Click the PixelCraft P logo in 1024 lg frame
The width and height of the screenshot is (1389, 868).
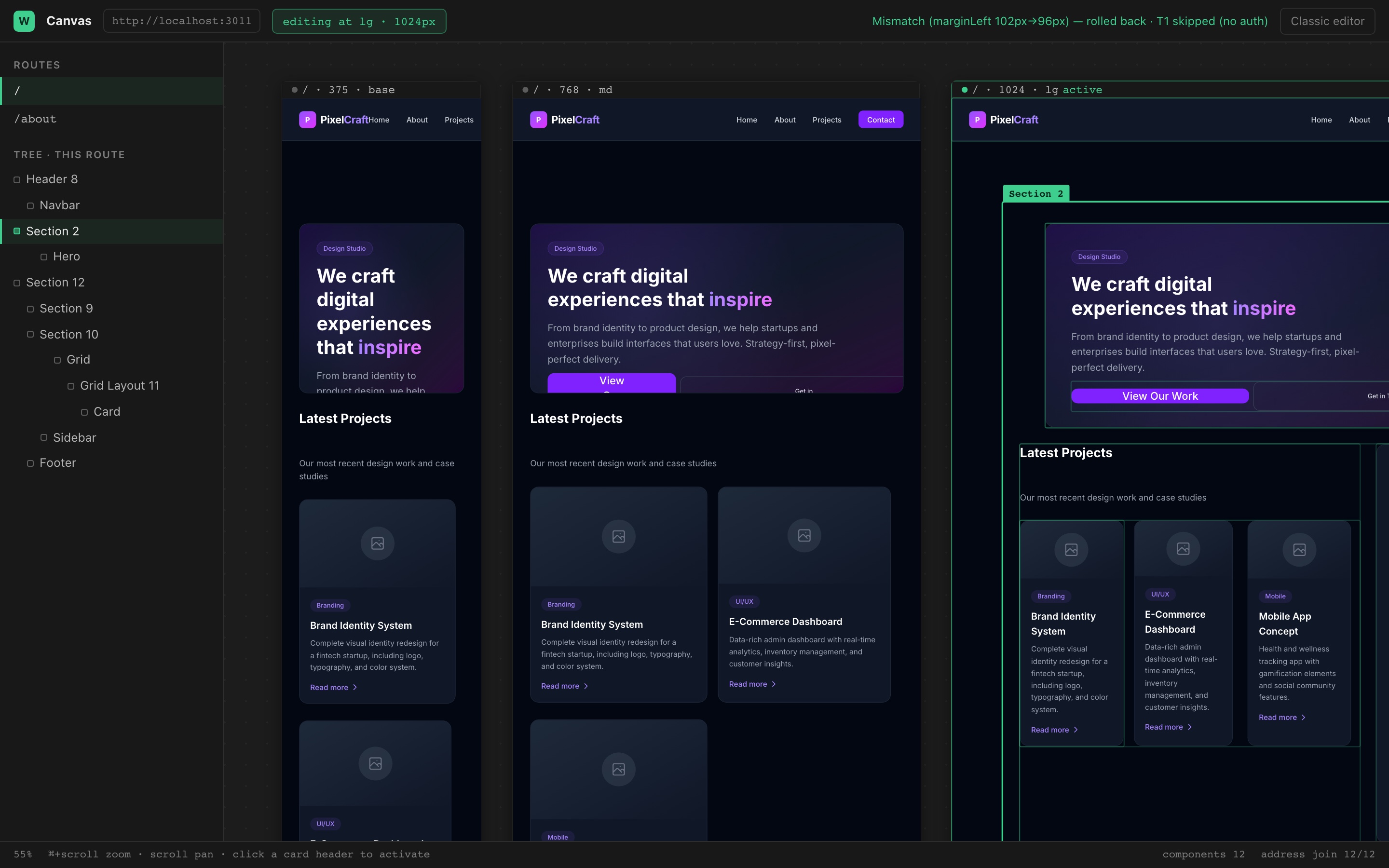coord(977,120)
